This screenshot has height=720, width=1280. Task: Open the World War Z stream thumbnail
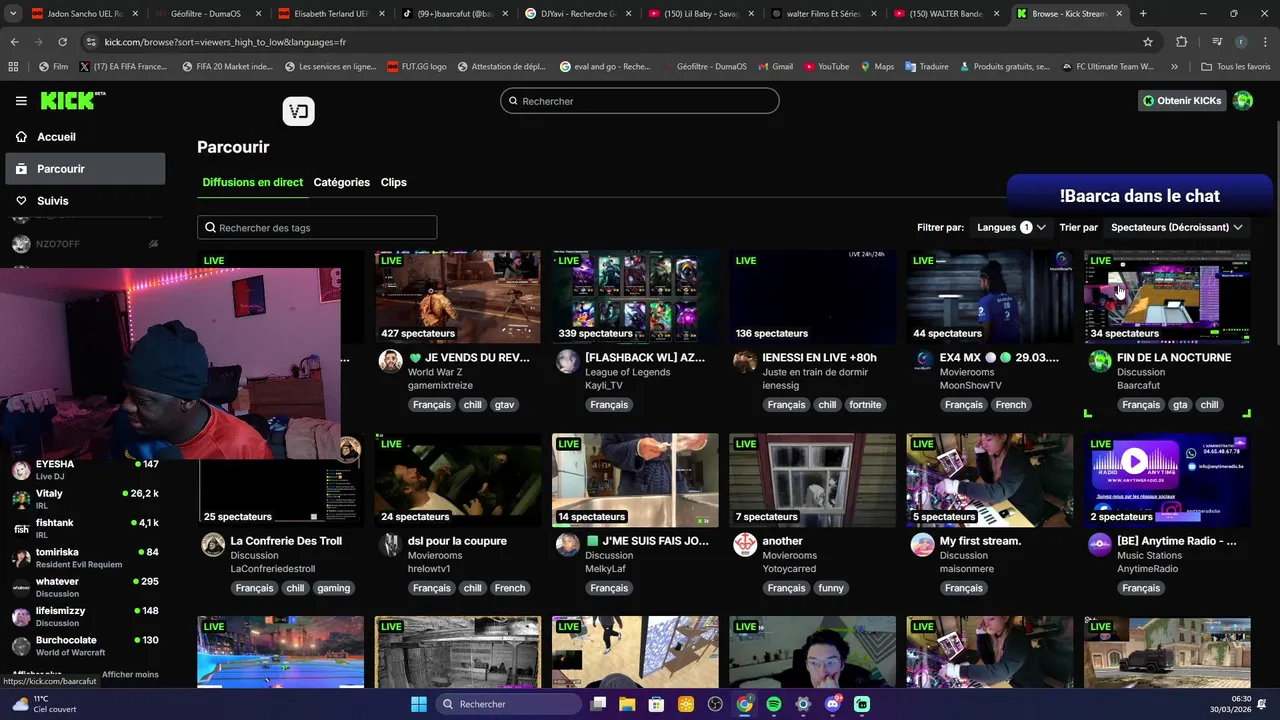coord(458,297)
